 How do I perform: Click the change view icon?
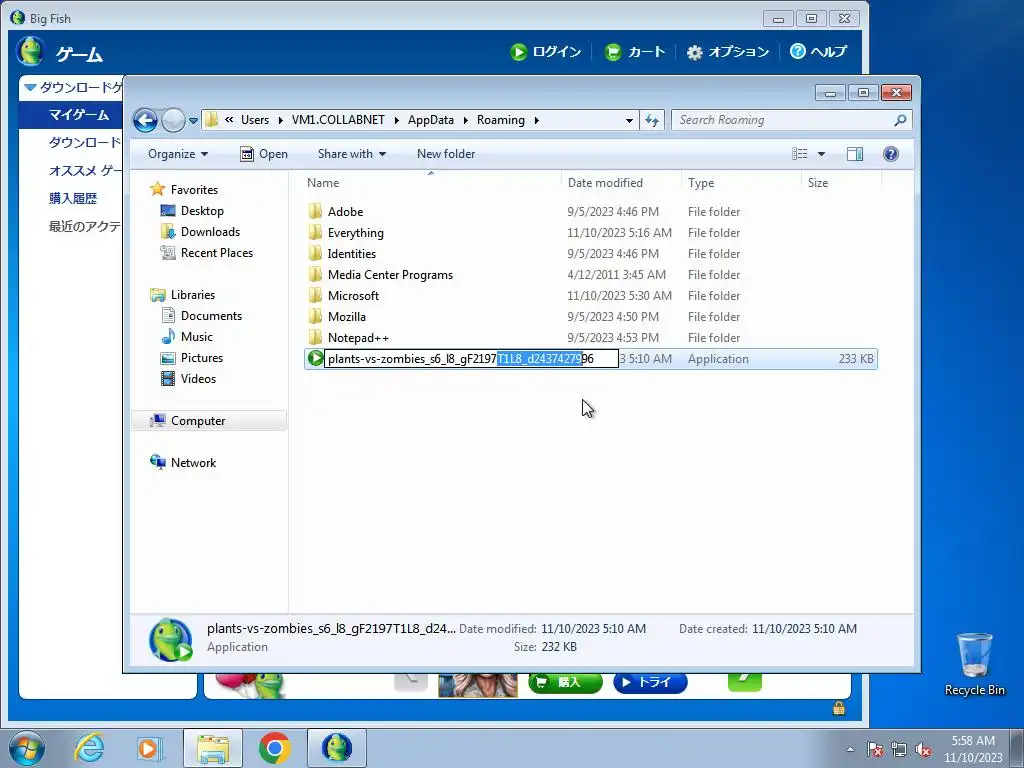click(x=799, y=154)
